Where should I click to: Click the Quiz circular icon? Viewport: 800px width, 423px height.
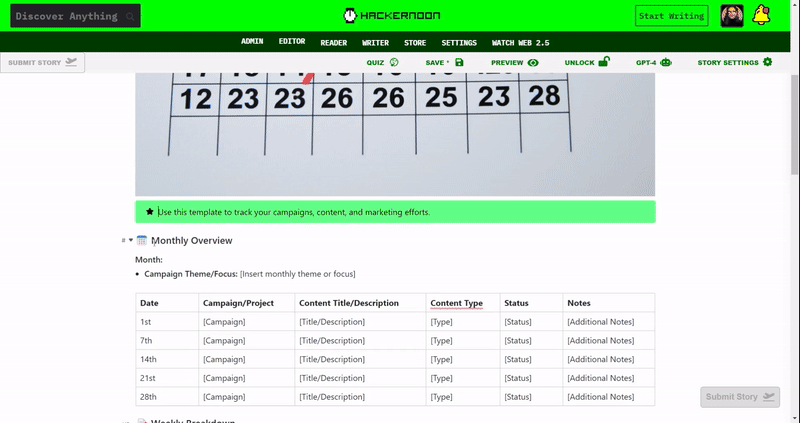[x=394, y=62]
